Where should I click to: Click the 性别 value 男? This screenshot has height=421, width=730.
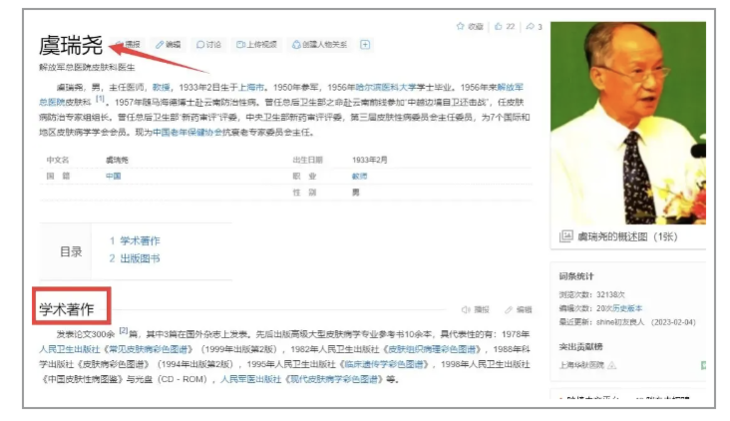tap(356, 192)
